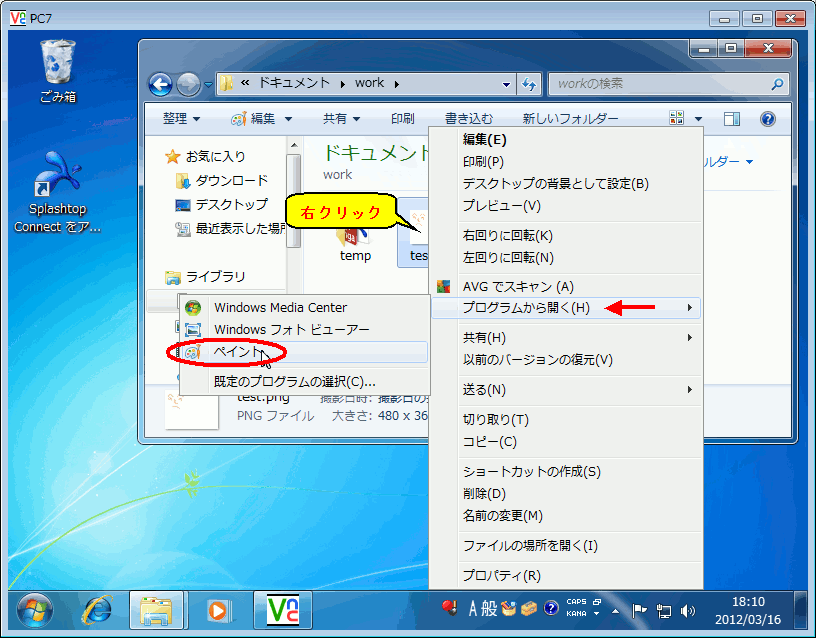The image size is (816, 638).
Task: Click the volume speaker tray icon
Action: pyautogui.click(x=687, y=610)
